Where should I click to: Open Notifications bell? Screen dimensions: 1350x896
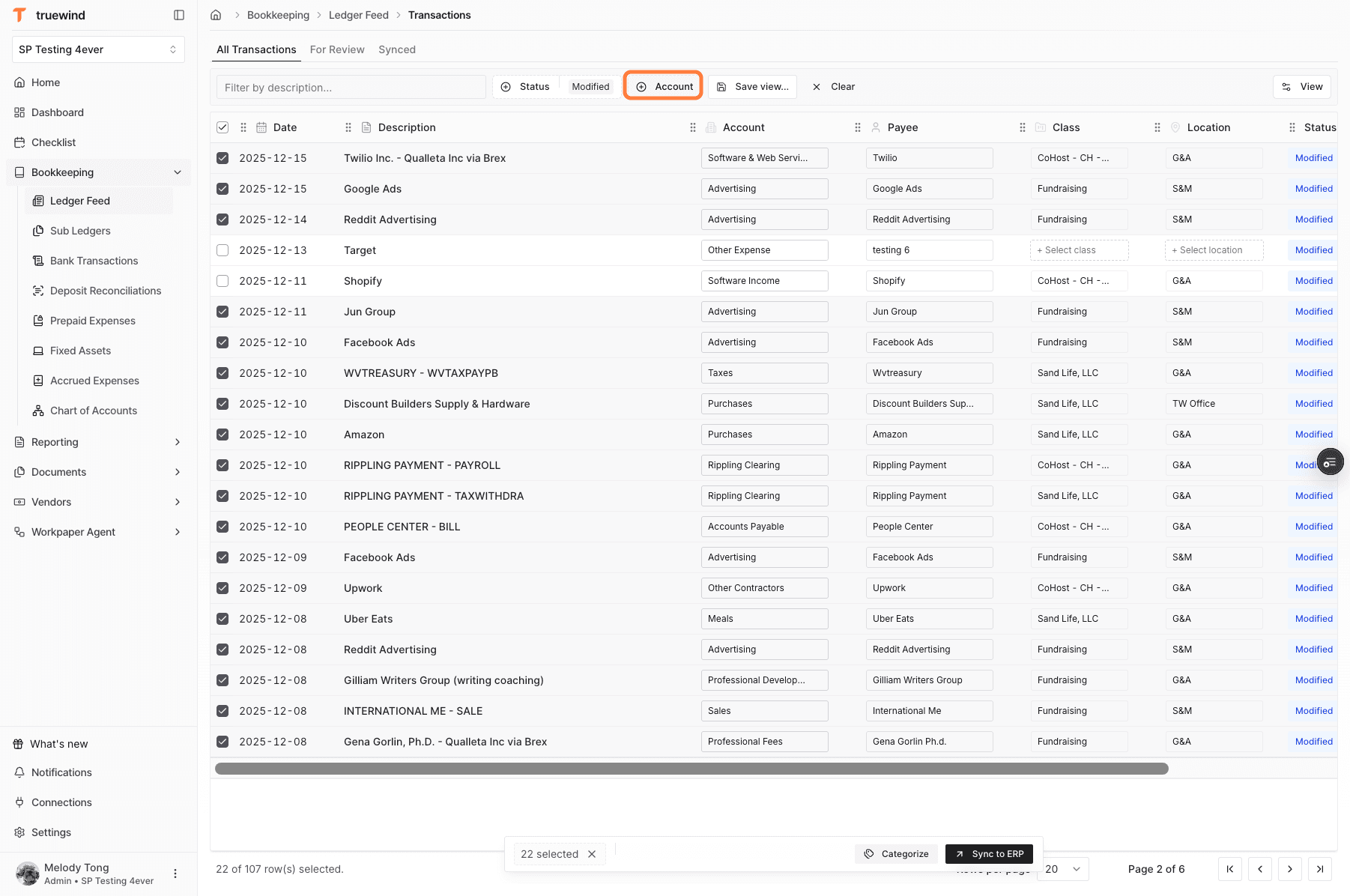point(19,772)
